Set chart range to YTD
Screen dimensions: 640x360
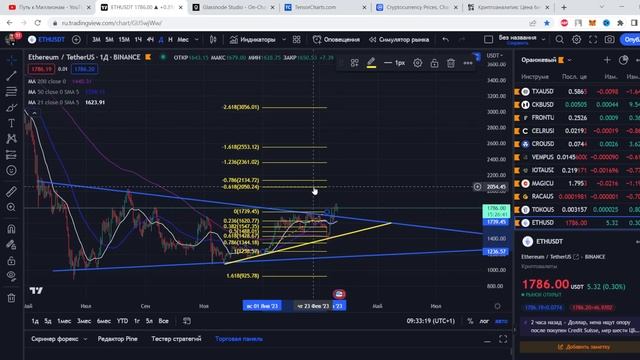click(x=122, y=321)
